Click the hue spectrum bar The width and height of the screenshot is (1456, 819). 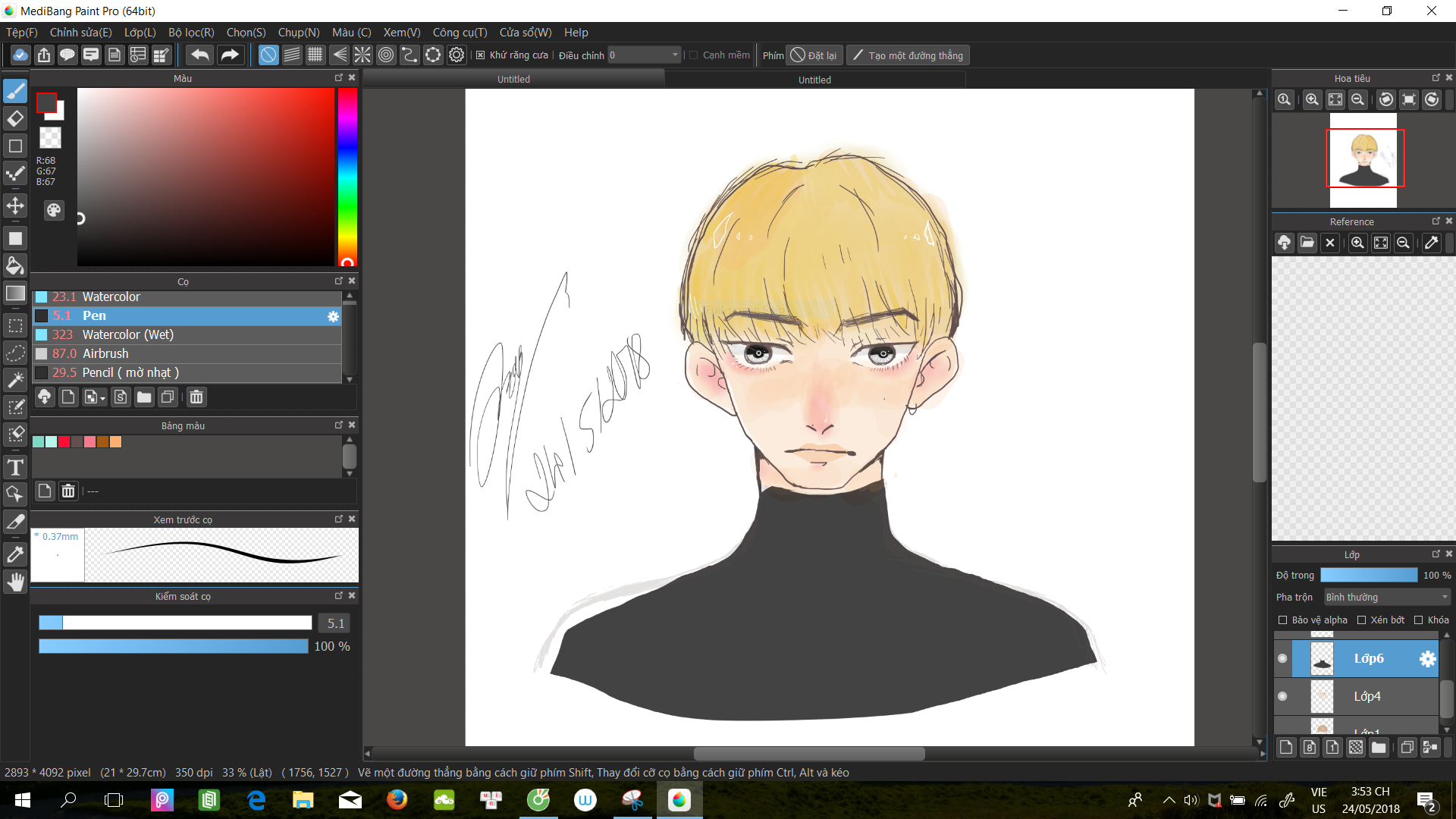coord(347,177)
